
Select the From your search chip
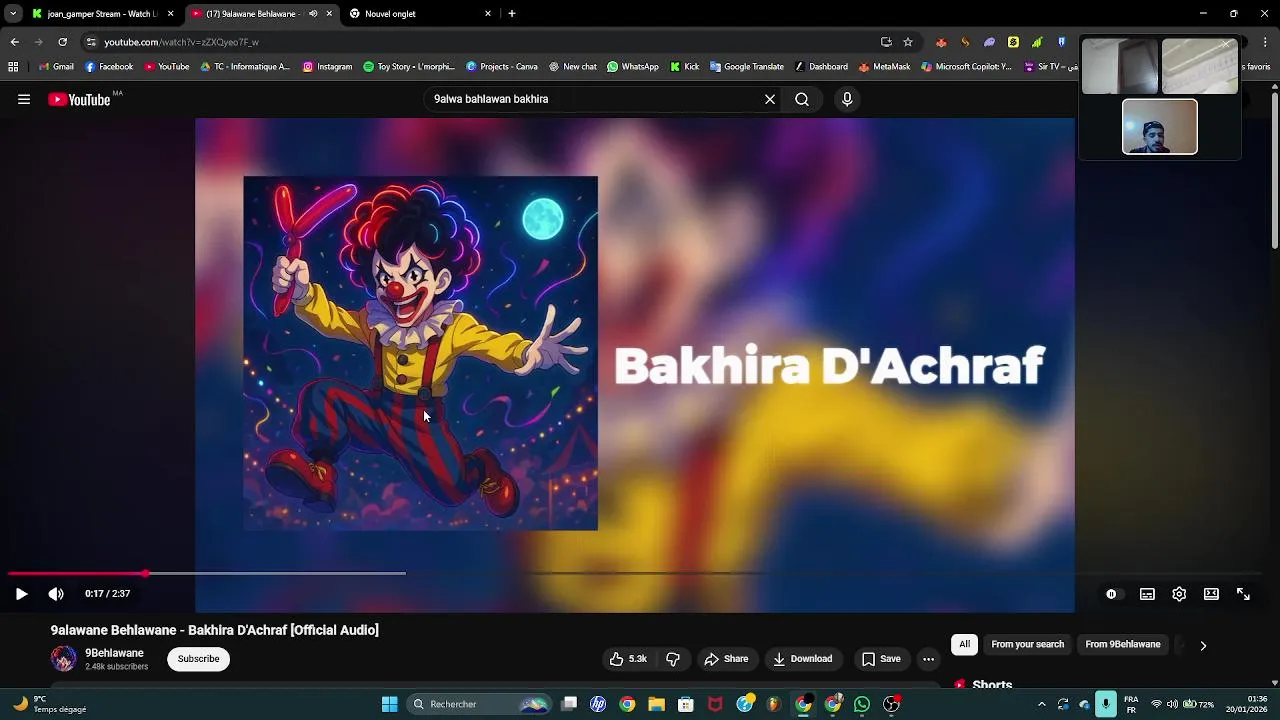tap(1027, 645)
